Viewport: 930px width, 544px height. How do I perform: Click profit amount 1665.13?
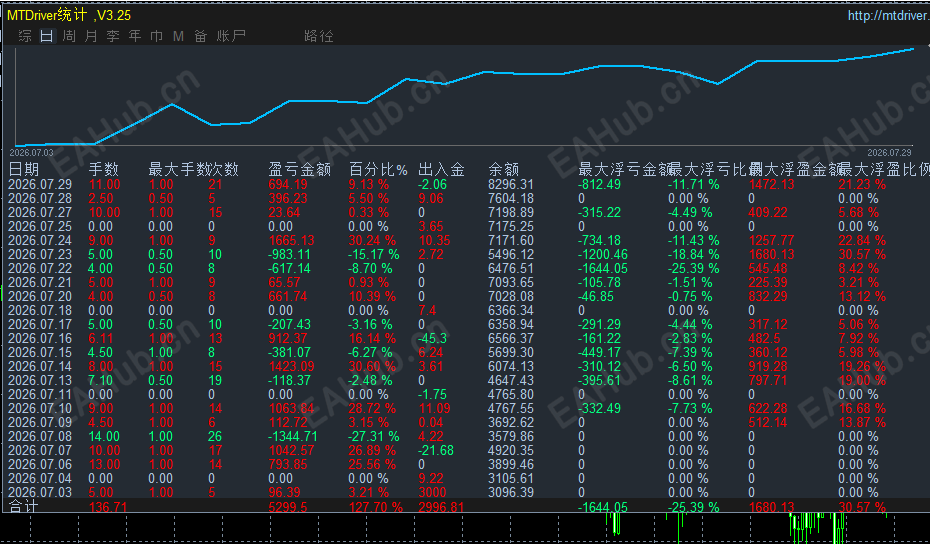pyautogui.click(x=291, y=240)
